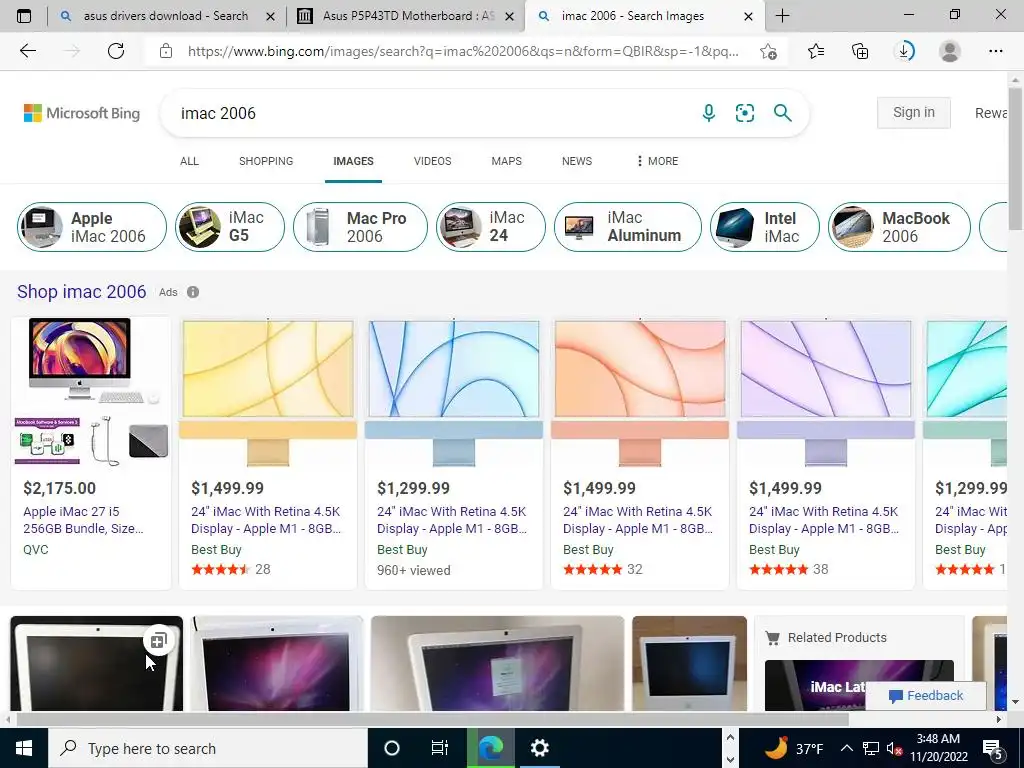Open Task View on taskbar

click(x=440, y=748)
